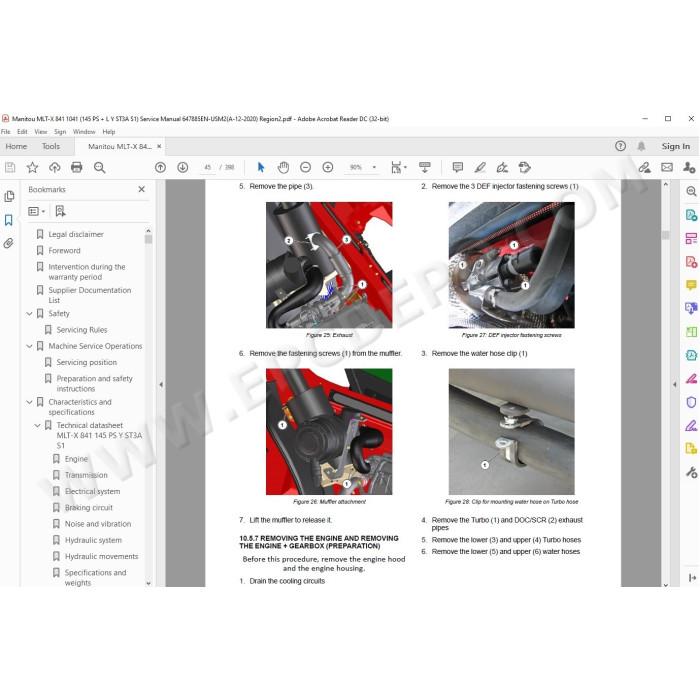The height and width of the screenshot is (700, 700).
Task: Open the File menu
Action: (x=5, y=132)
